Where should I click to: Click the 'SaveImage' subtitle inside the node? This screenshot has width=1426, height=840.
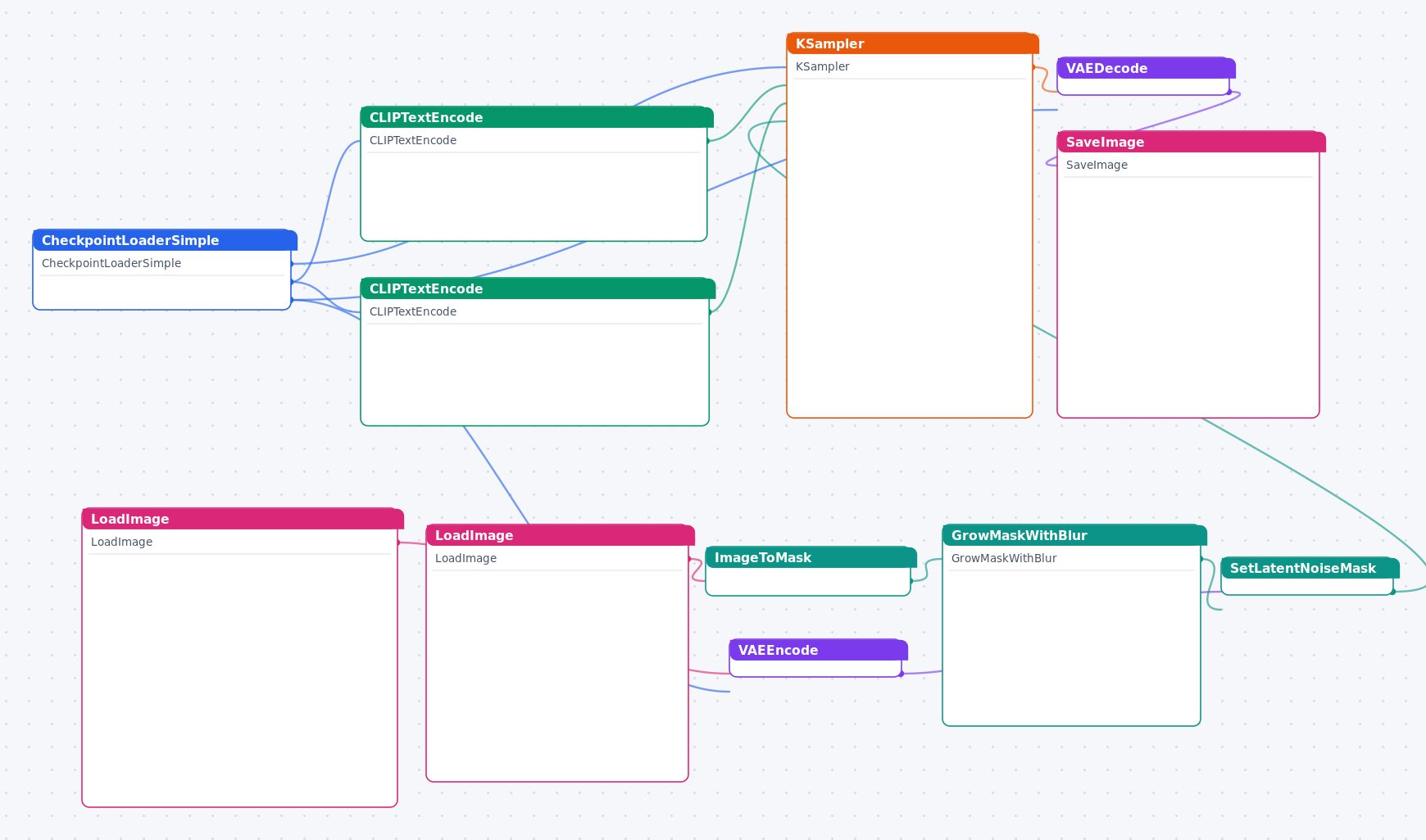[1097, 165]
